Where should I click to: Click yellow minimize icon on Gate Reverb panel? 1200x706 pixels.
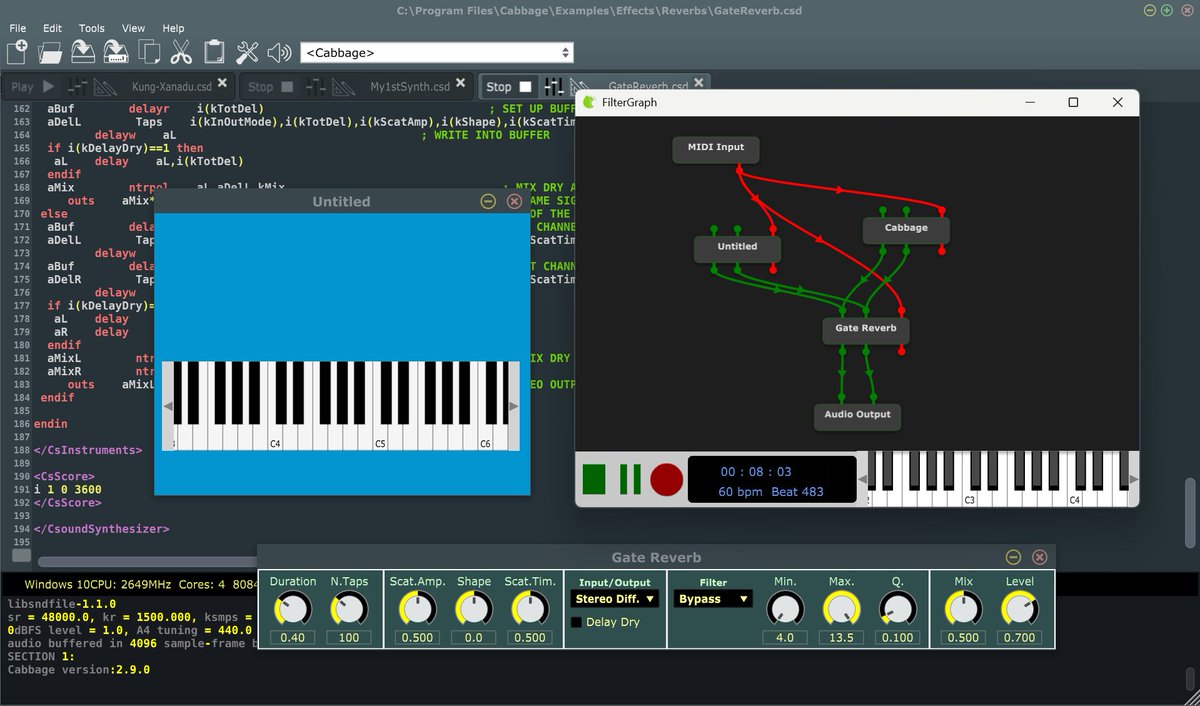click(1013, 557)
